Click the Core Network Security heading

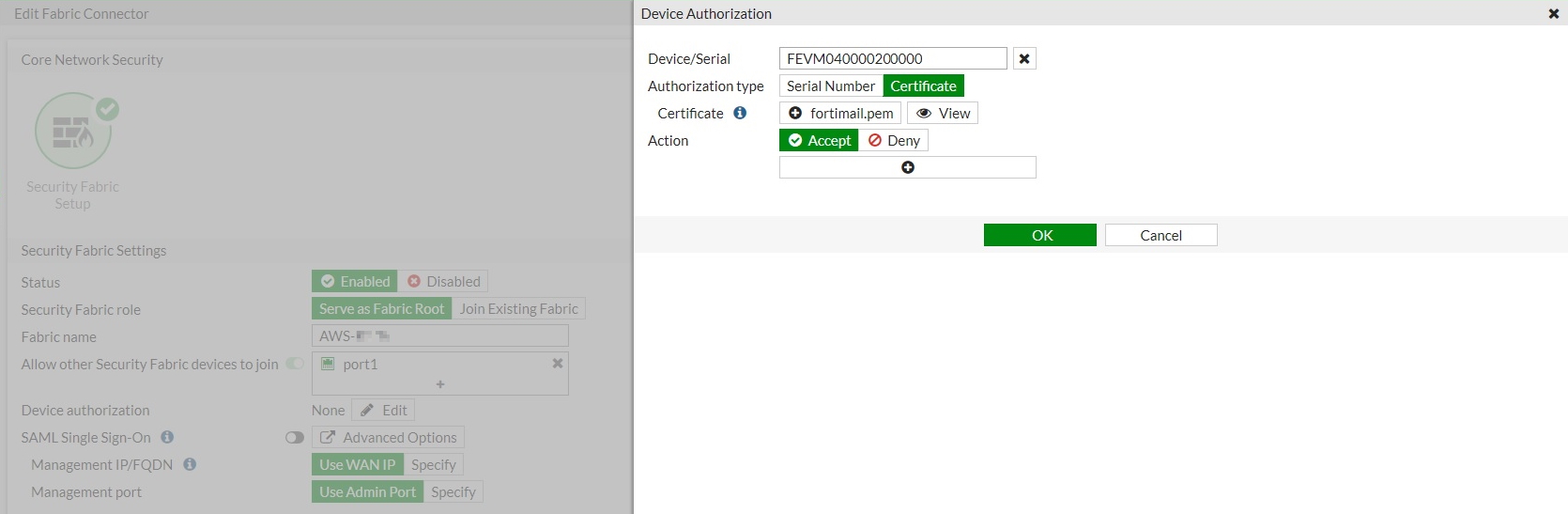coord(92,59)
